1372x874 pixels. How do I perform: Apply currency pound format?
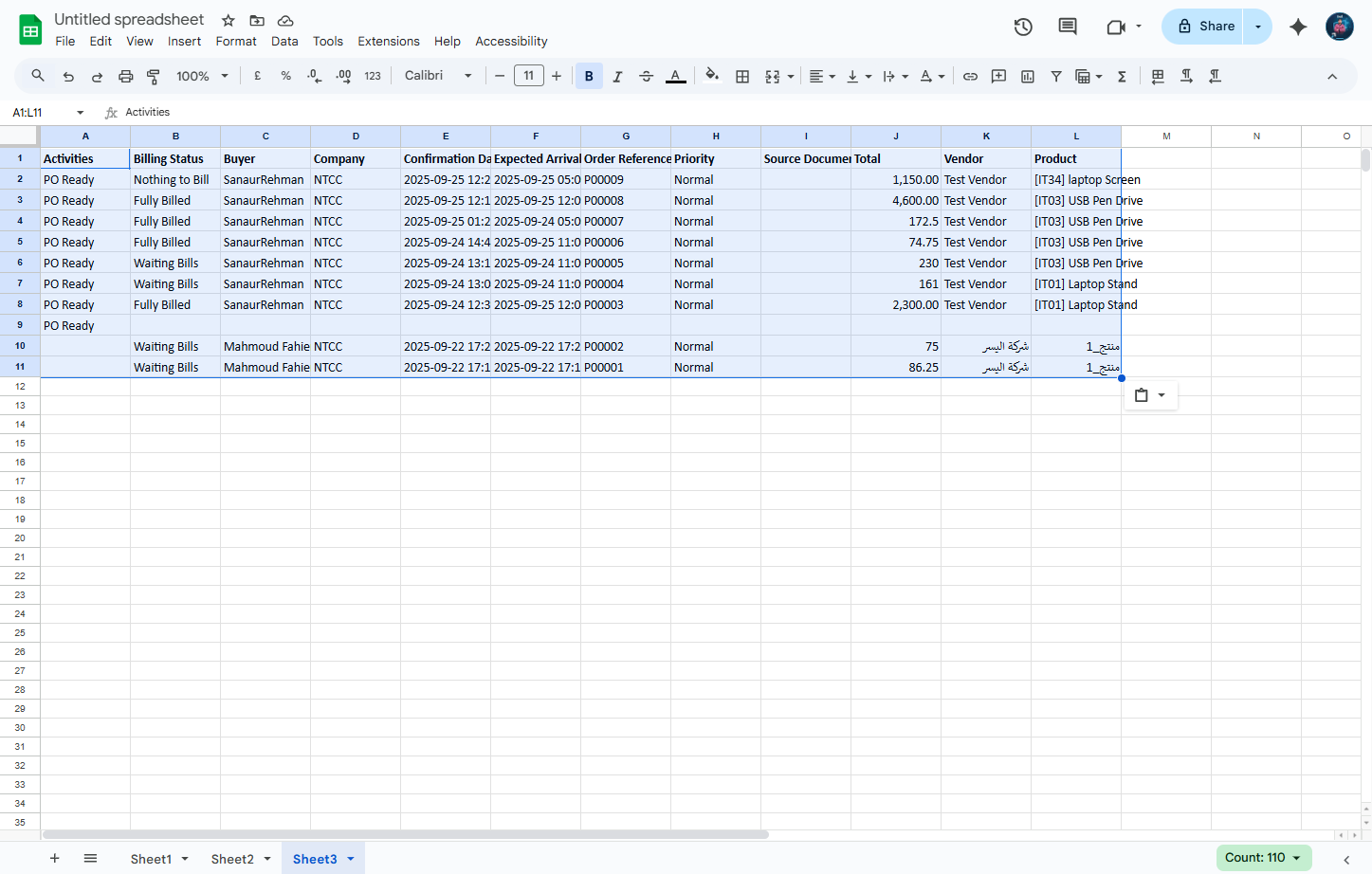pyautogui.click(x=257, y=76)
